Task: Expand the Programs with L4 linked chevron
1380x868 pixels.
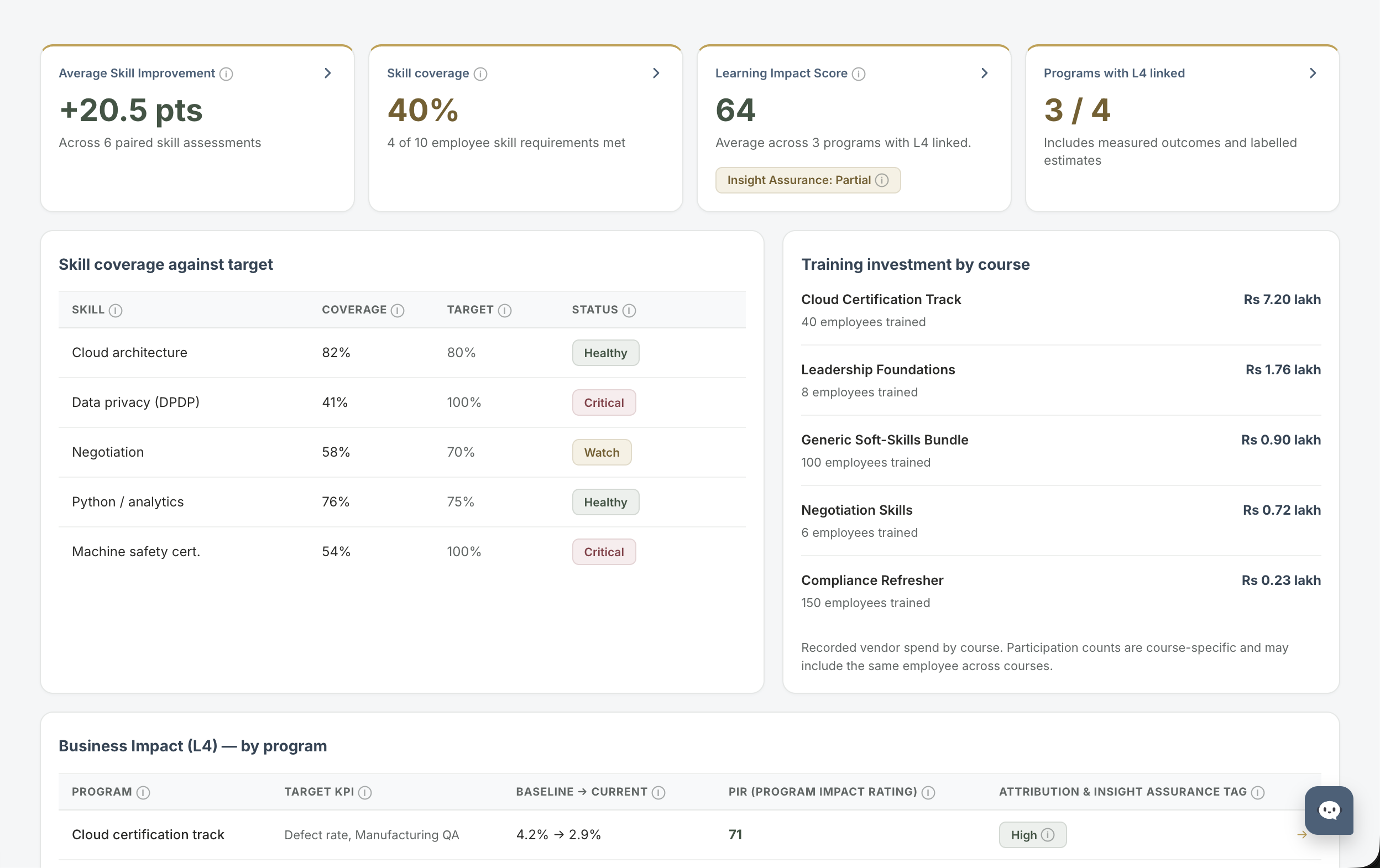Action: tap(1313, 74)
